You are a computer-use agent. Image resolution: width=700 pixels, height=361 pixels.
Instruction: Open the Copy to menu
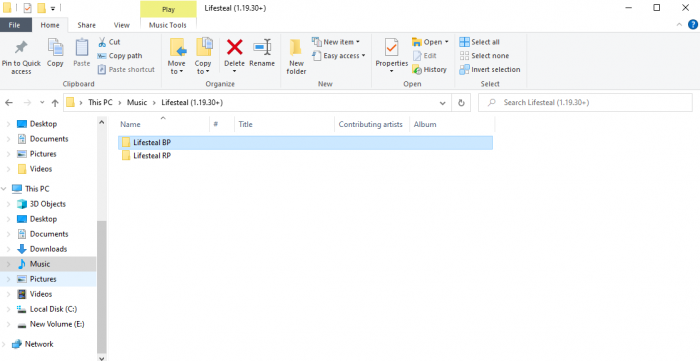click(x=203, y=57)
